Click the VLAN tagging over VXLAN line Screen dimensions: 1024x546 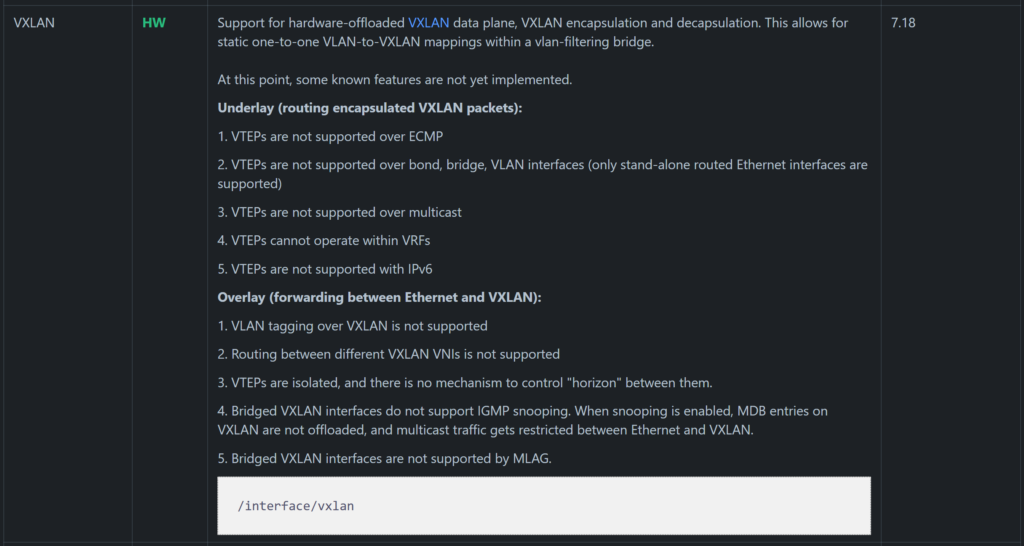coord(353,325)
